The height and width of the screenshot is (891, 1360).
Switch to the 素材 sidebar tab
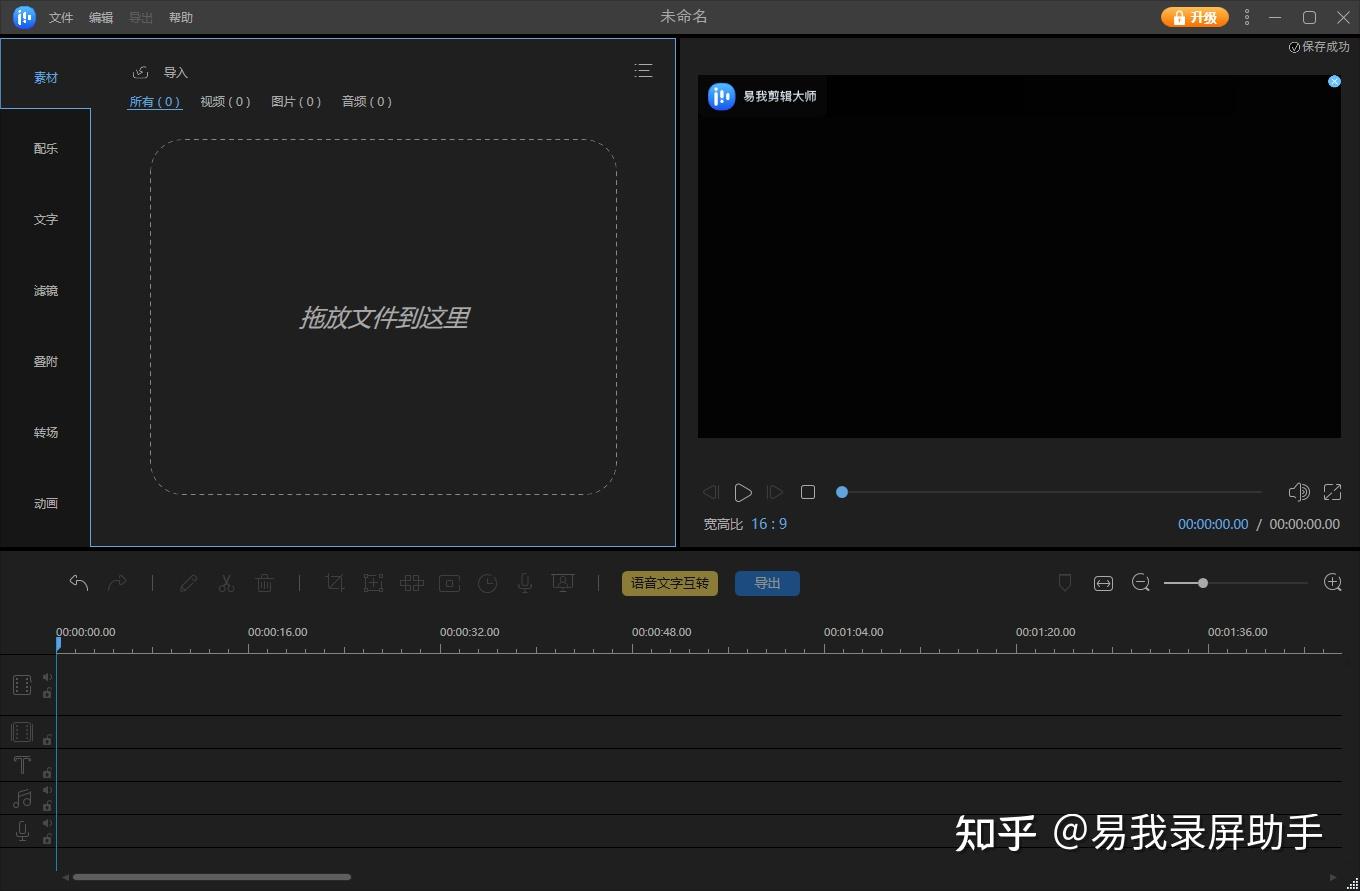tap(46, 77)
